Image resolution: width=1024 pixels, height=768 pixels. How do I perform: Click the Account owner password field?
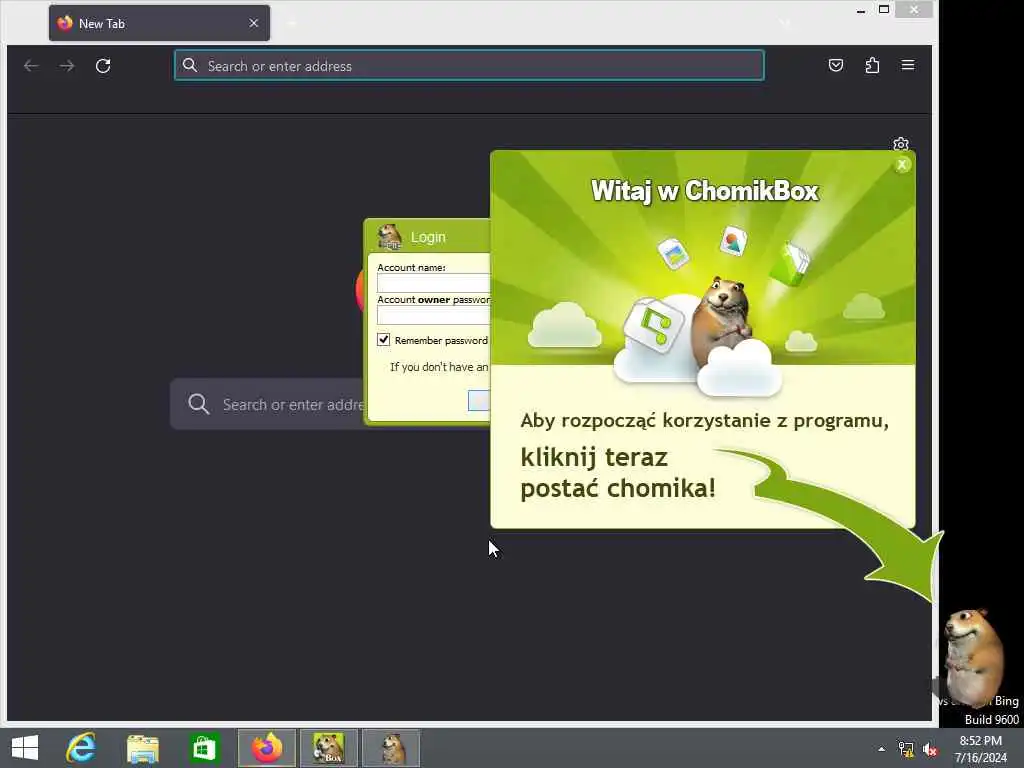pyautogui.click(x=433, y=315)
